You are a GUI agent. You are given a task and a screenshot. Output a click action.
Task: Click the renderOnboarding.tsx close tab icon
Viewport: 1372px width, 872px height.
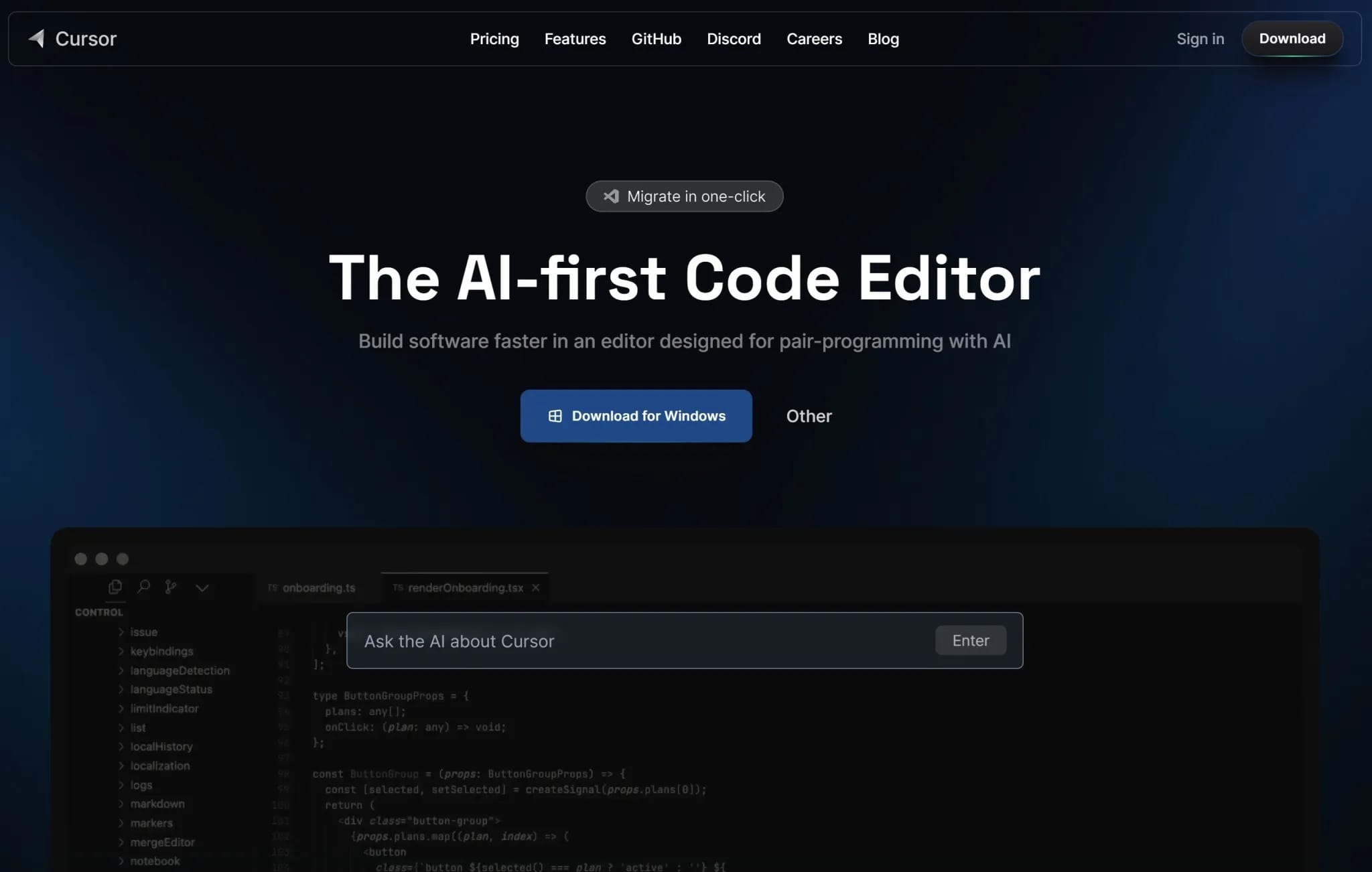[x=536, y=587]
